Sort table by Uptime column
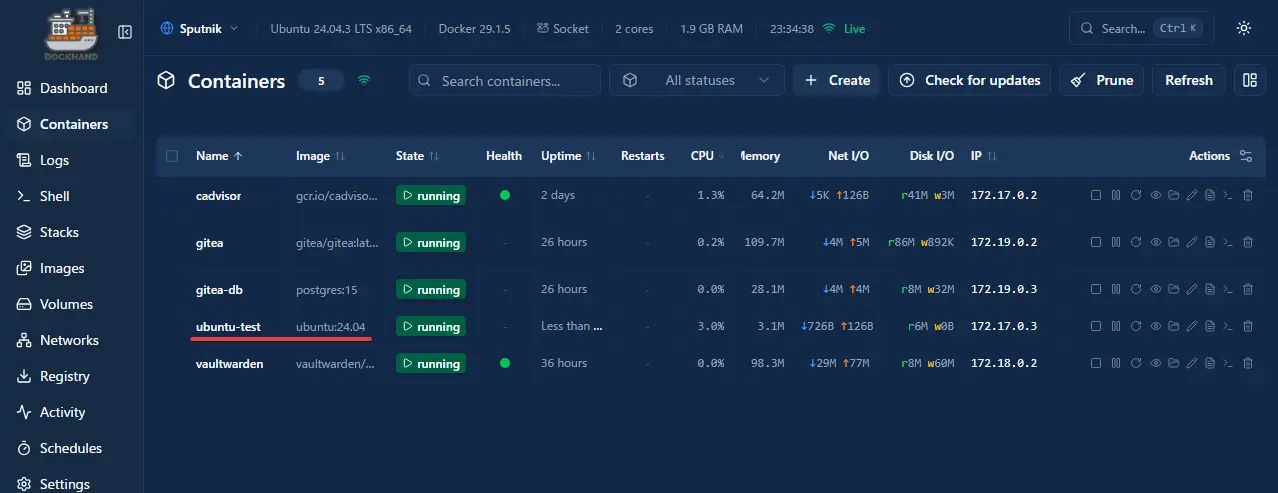1278x493 pixels. point(568,156)
